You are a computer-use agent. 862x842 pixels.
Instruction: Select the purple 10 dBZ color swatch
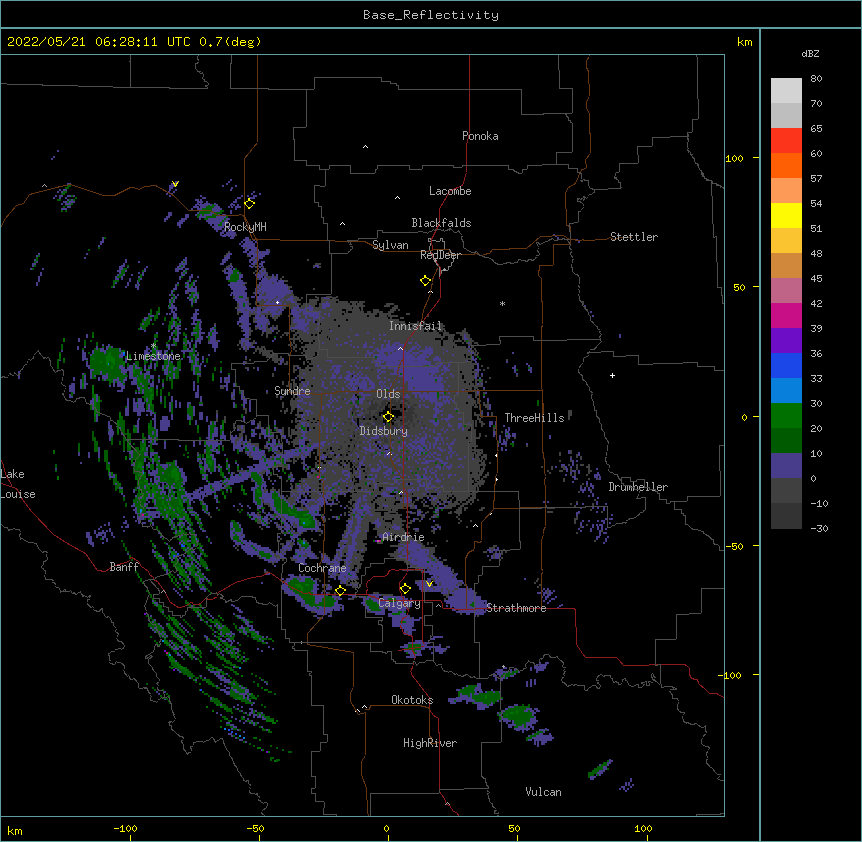click(x=786, y=466)
